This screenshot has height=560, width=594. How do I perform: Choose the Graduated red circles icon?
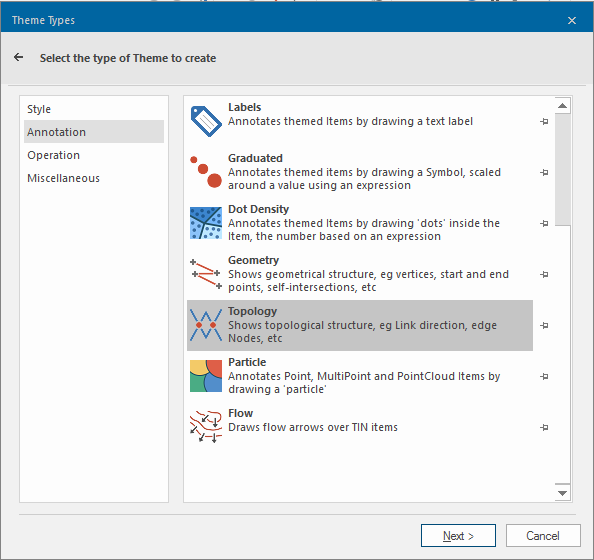[206, 172]
